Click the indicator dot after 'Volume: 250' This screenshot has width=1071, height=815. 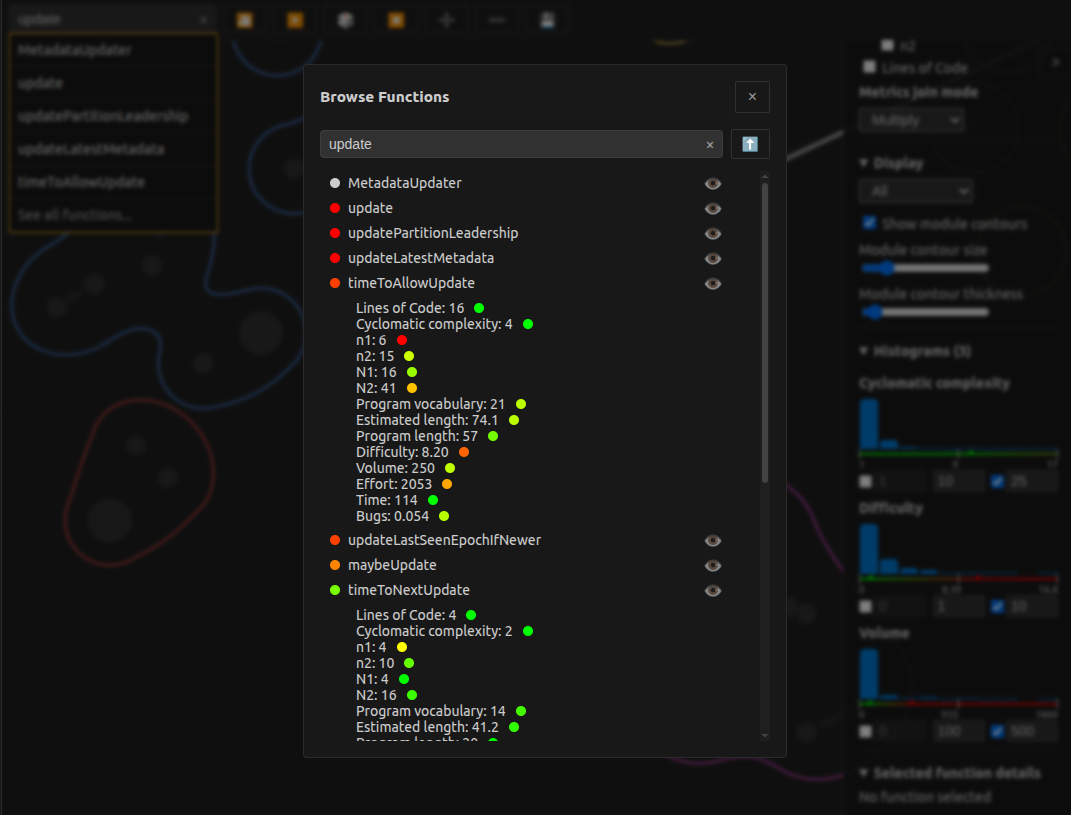tap(449, 468)
